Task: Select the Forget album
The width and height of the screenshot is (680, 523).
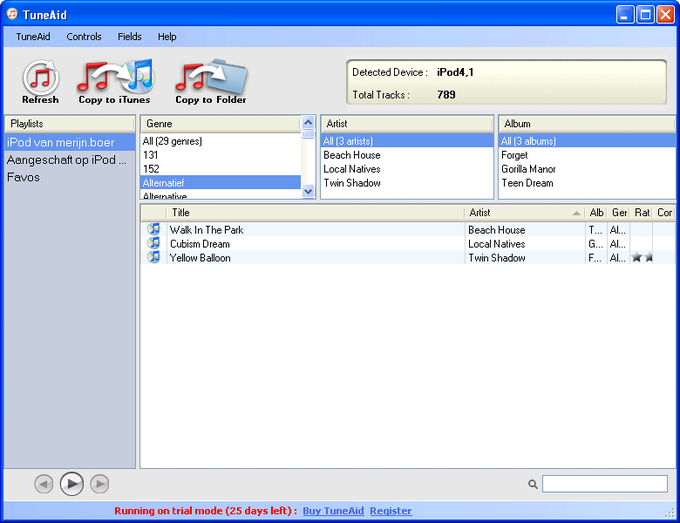Action: (587, 155)
